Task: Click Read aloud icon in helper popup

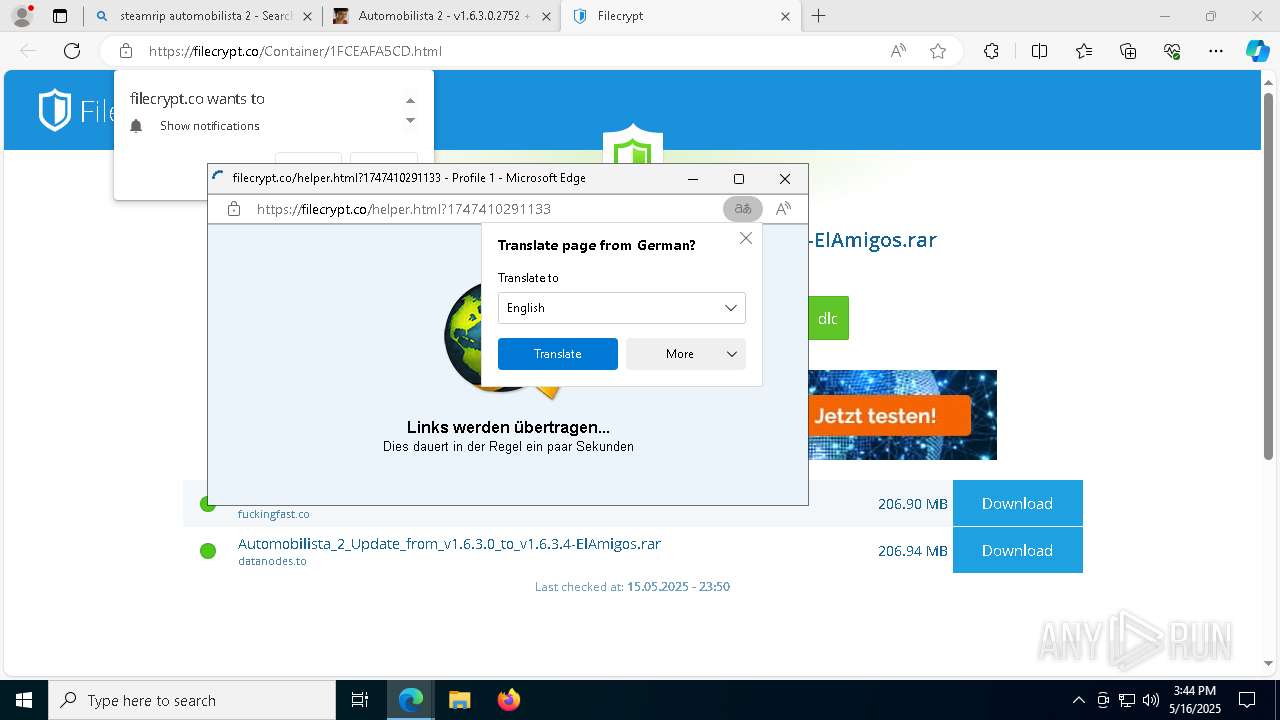Action: click(x=784, y=209)
